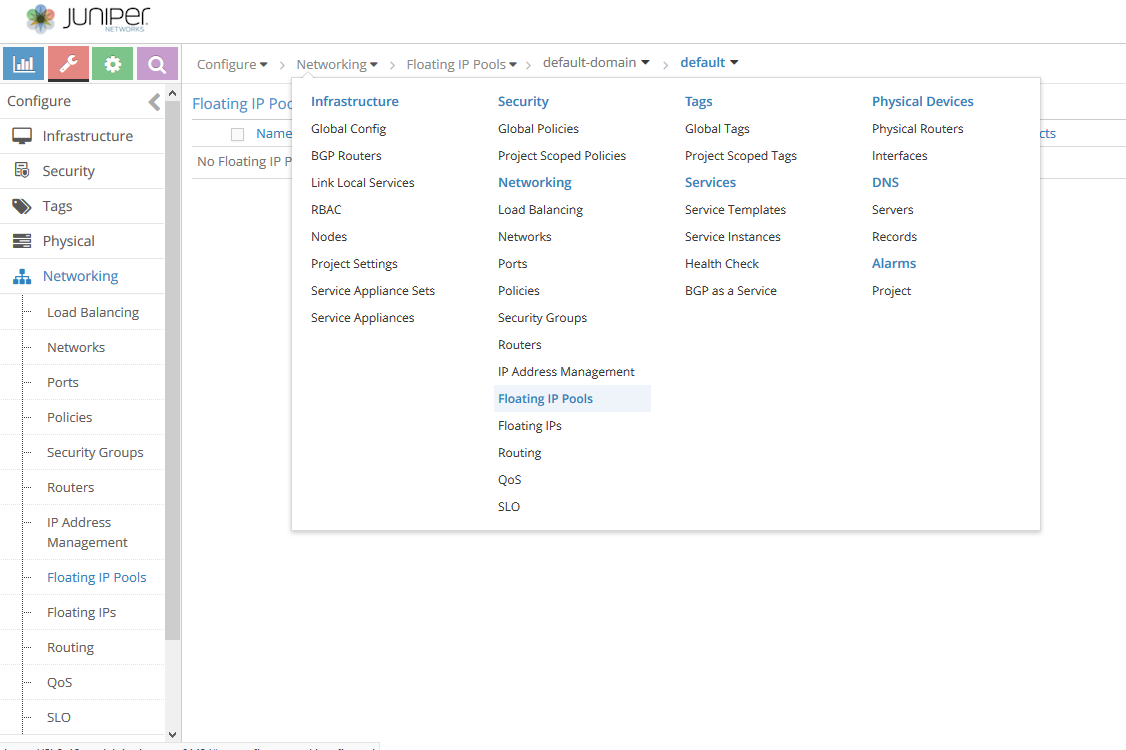
Task: Open the Query search icon tab
Action: click(157, 64)
